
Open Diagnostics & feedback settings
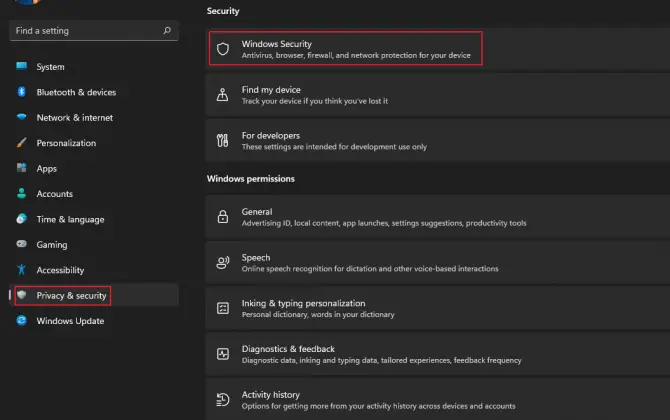coord(438,354)
